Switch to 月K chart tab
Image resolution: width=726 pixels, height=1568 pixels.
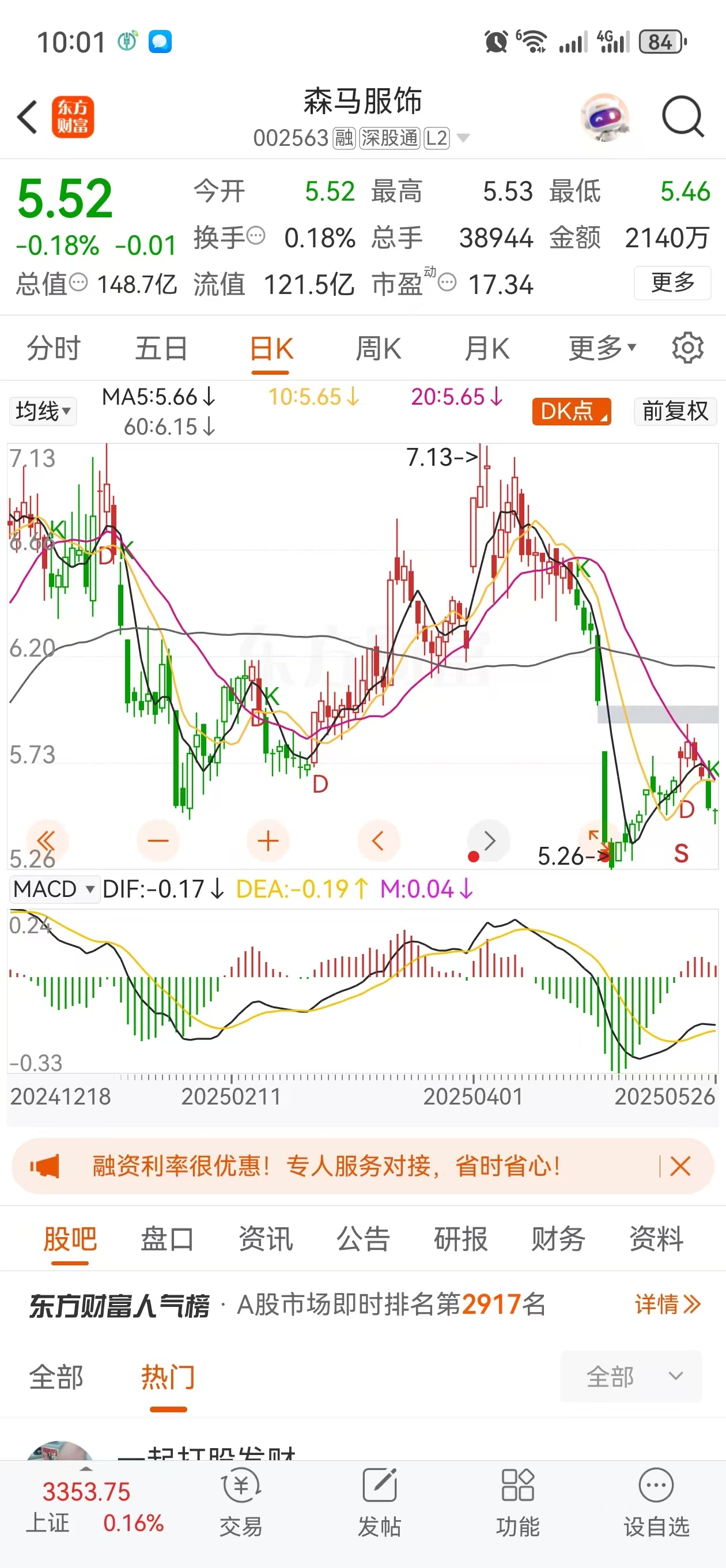pos(487,349)
